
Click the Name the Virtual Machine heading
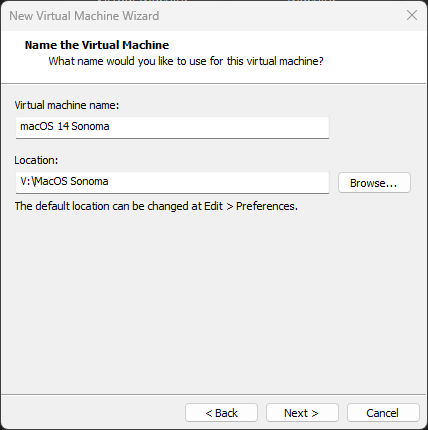coord(97,45)
